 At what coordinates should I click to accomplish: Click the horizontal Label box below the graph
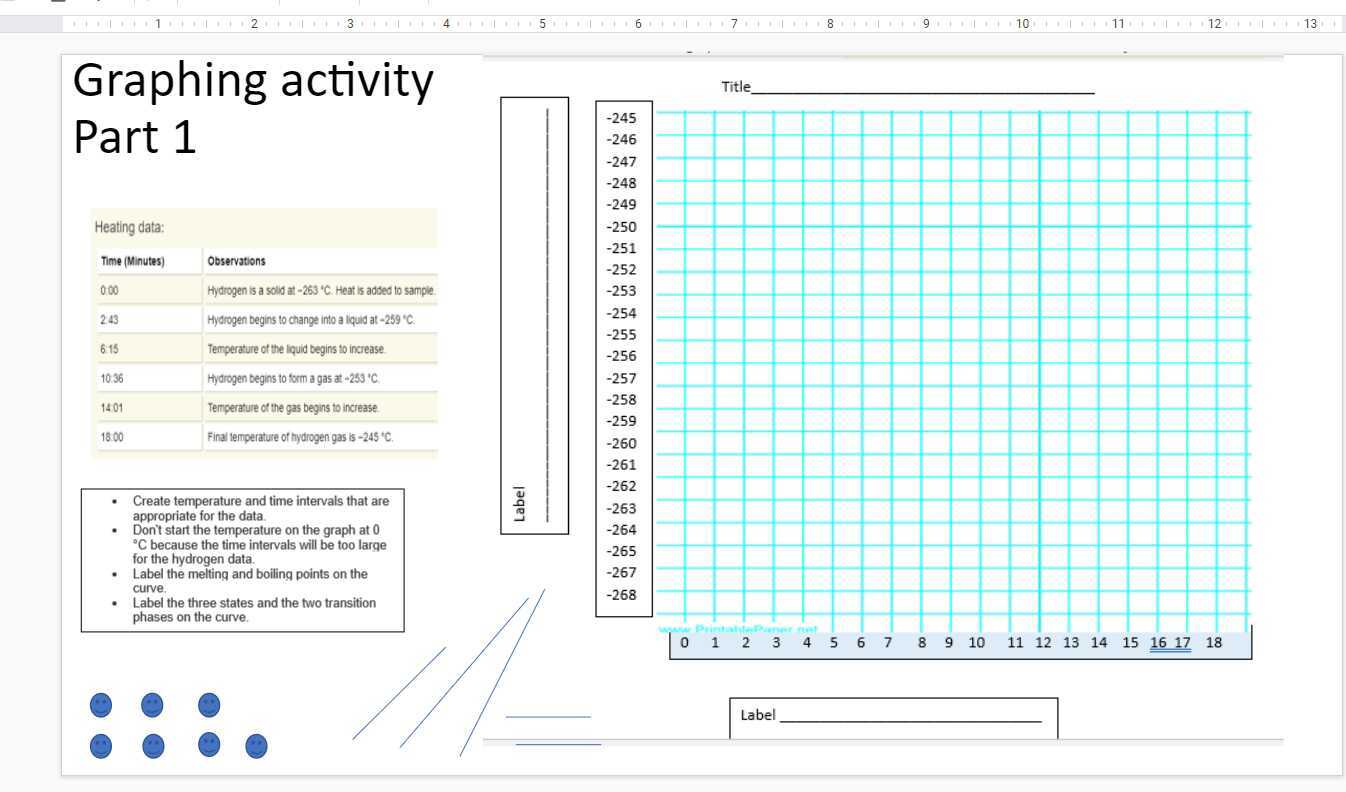(x=892, y=716)
